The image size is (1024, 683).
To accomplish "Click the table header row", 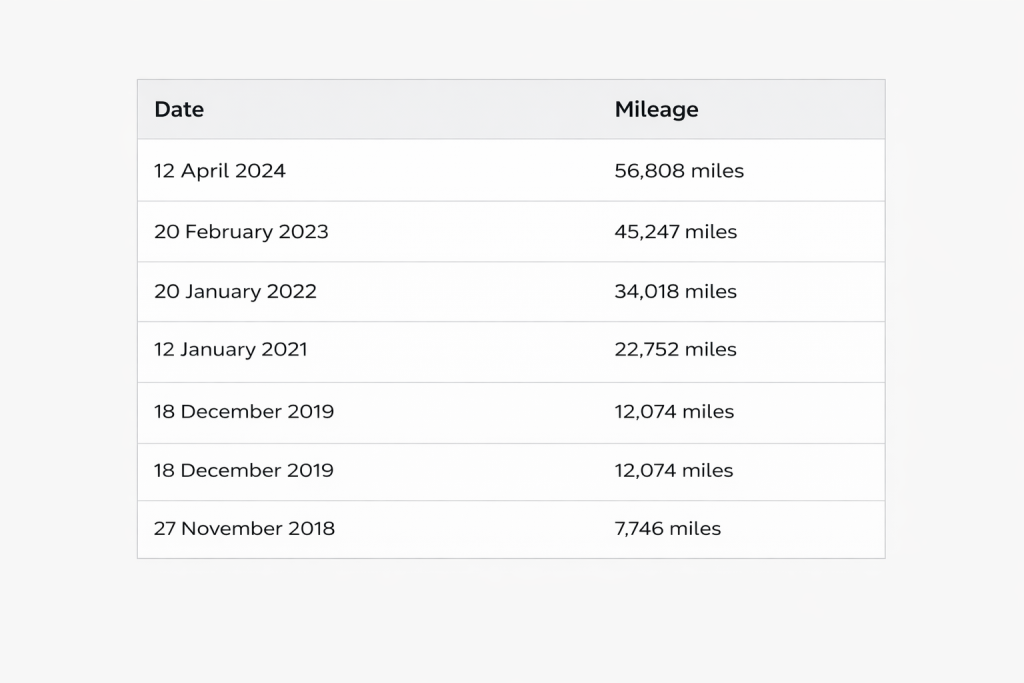I will (x=512, y=109).
